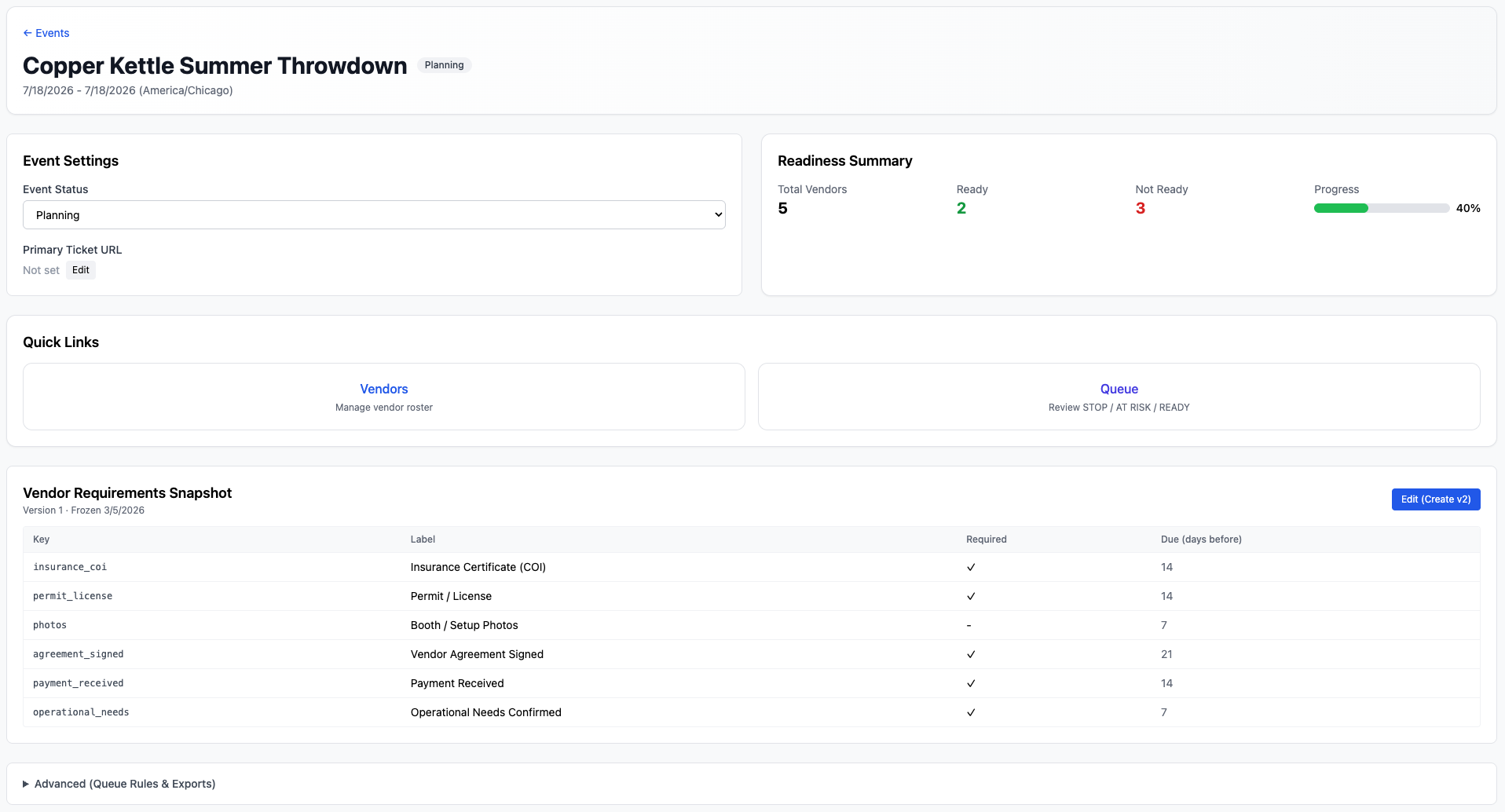
Task: Open the Event Status dropdown
Action: [374, 214]
